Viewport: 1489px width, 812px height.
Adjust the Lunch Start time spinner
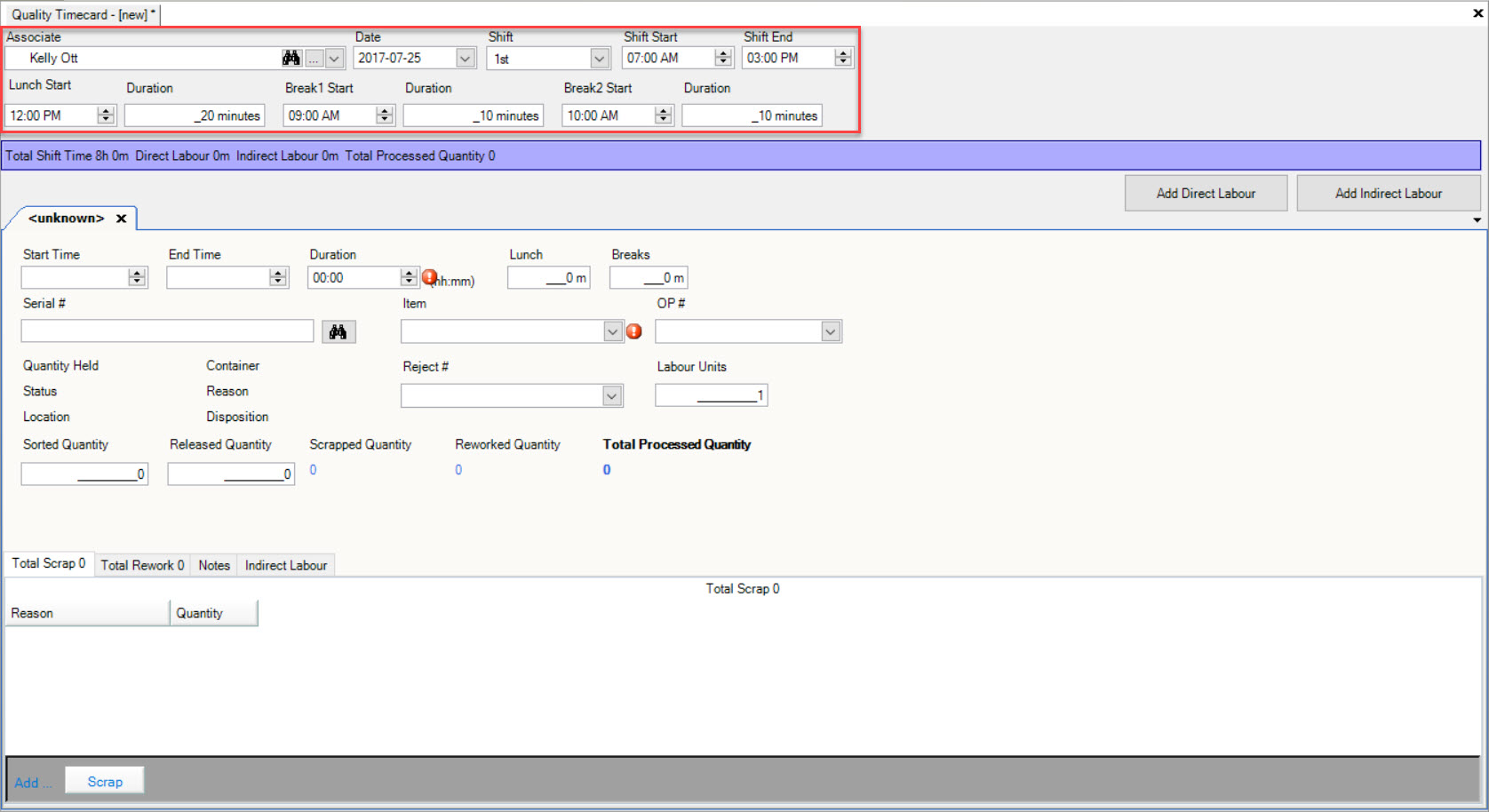106,115
